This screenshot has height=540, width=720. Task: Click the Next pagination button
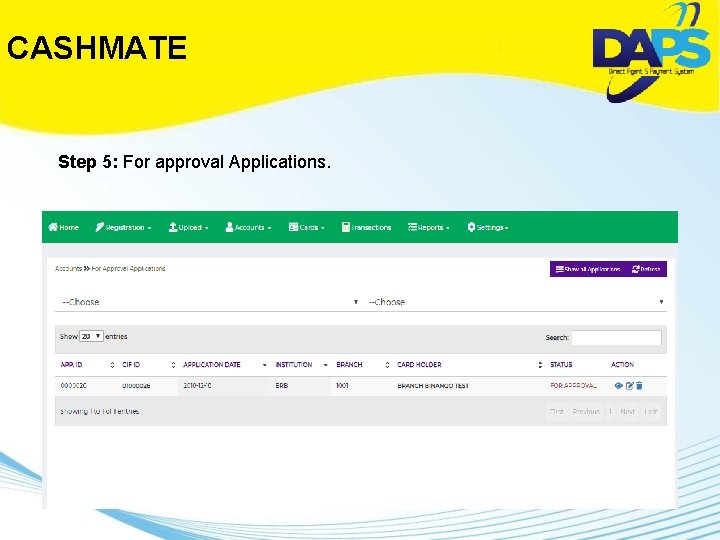pos(627,411)
